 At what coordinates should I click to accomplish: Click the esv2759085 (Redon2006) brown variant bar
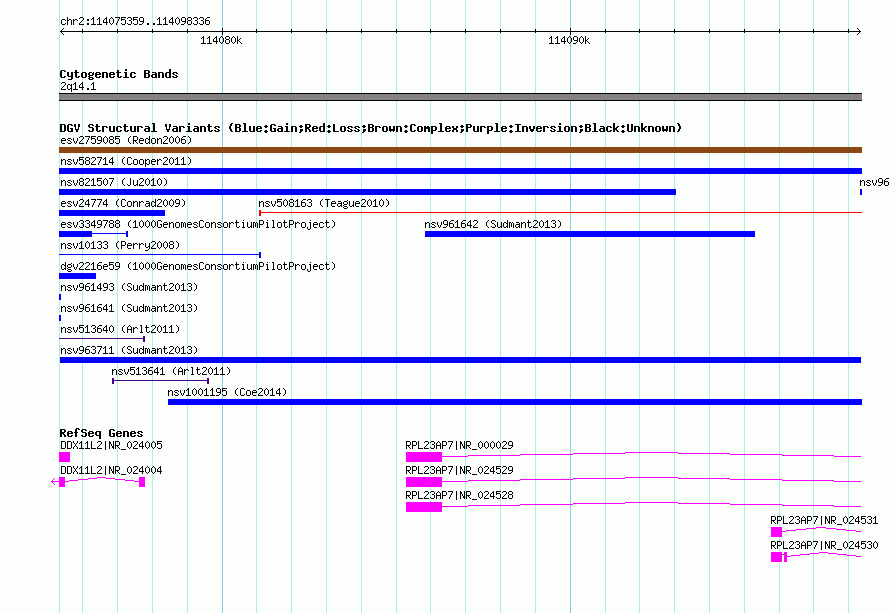[460, 150]
